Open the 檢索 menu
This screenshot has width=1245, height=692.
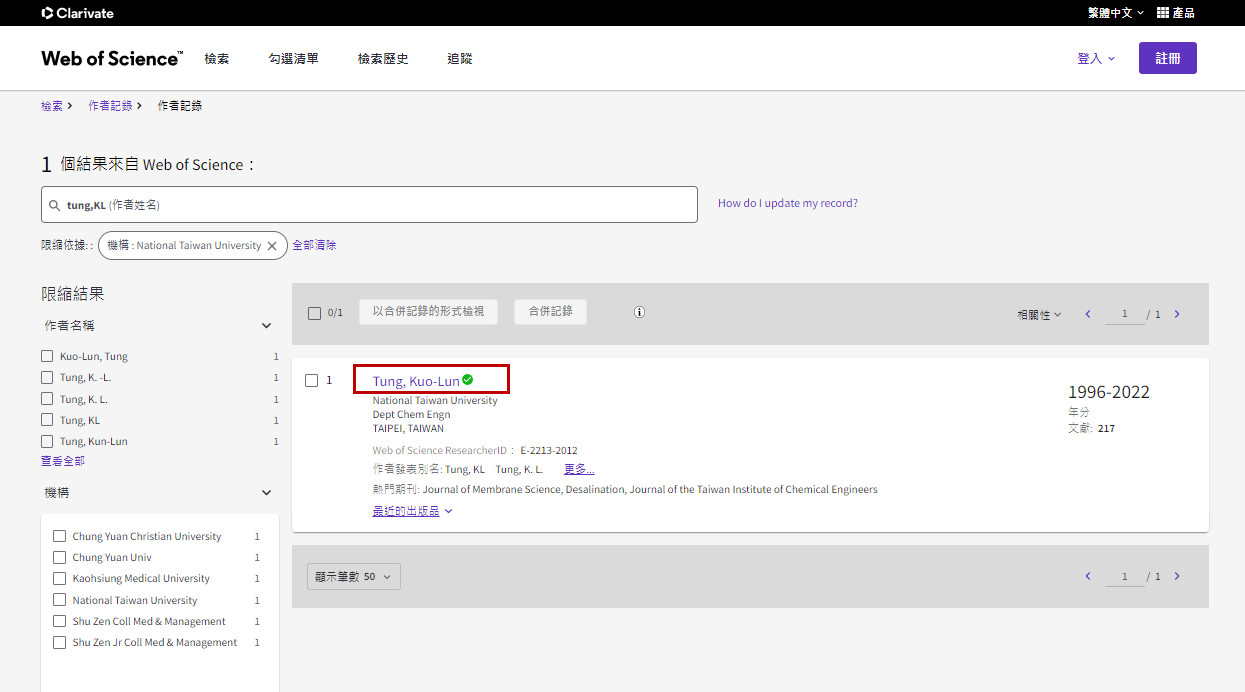point(217,59)
